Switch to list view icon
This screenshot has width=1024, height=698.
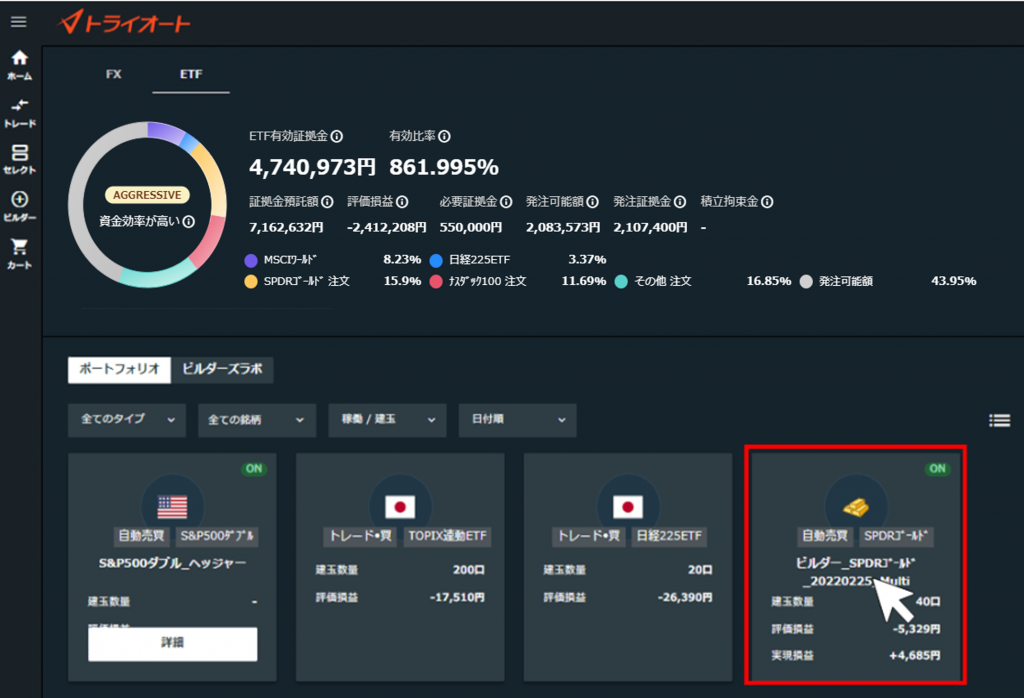point(999,420)
